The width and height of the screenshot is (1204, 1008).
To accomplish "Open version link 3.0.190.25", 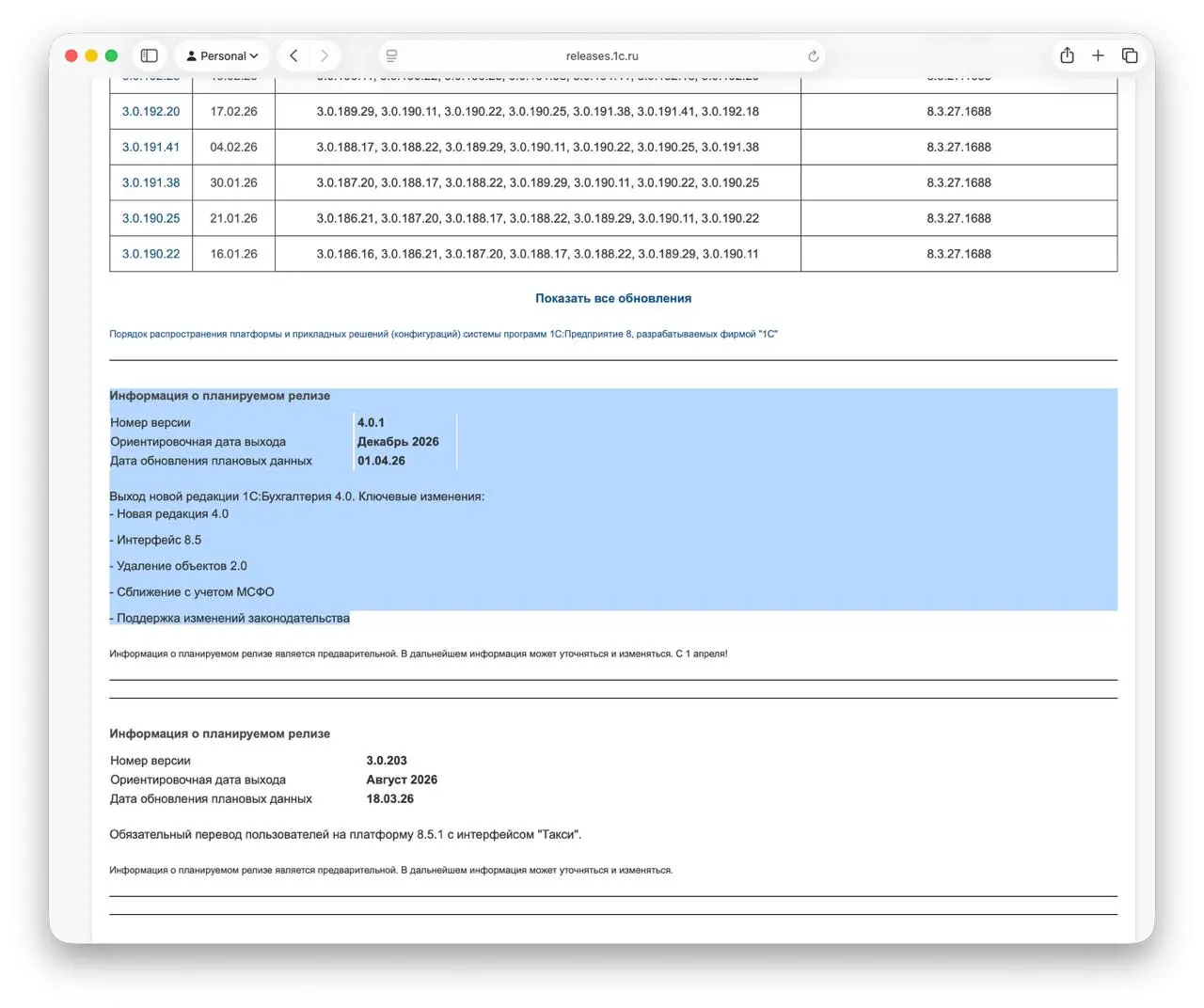I will pos(150,218).
